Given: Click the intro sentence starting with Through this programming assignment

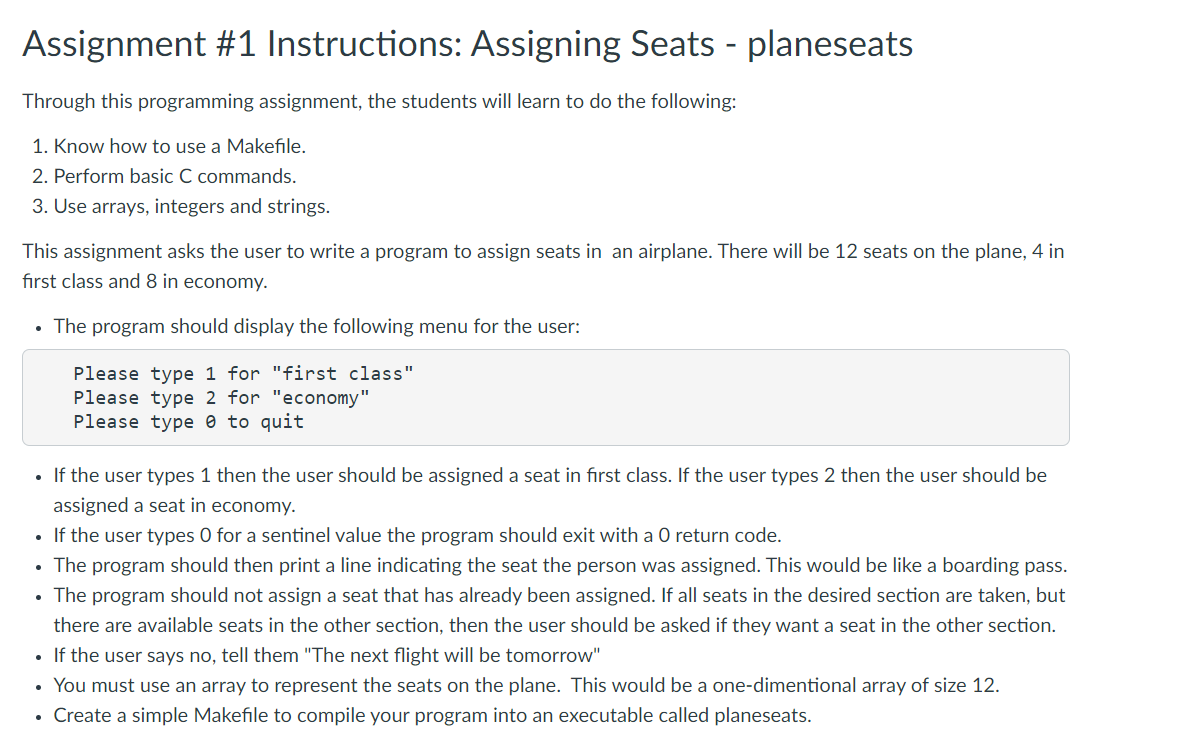Looking at the screenshot, I should pyautogui.click(x=379, y=101).
